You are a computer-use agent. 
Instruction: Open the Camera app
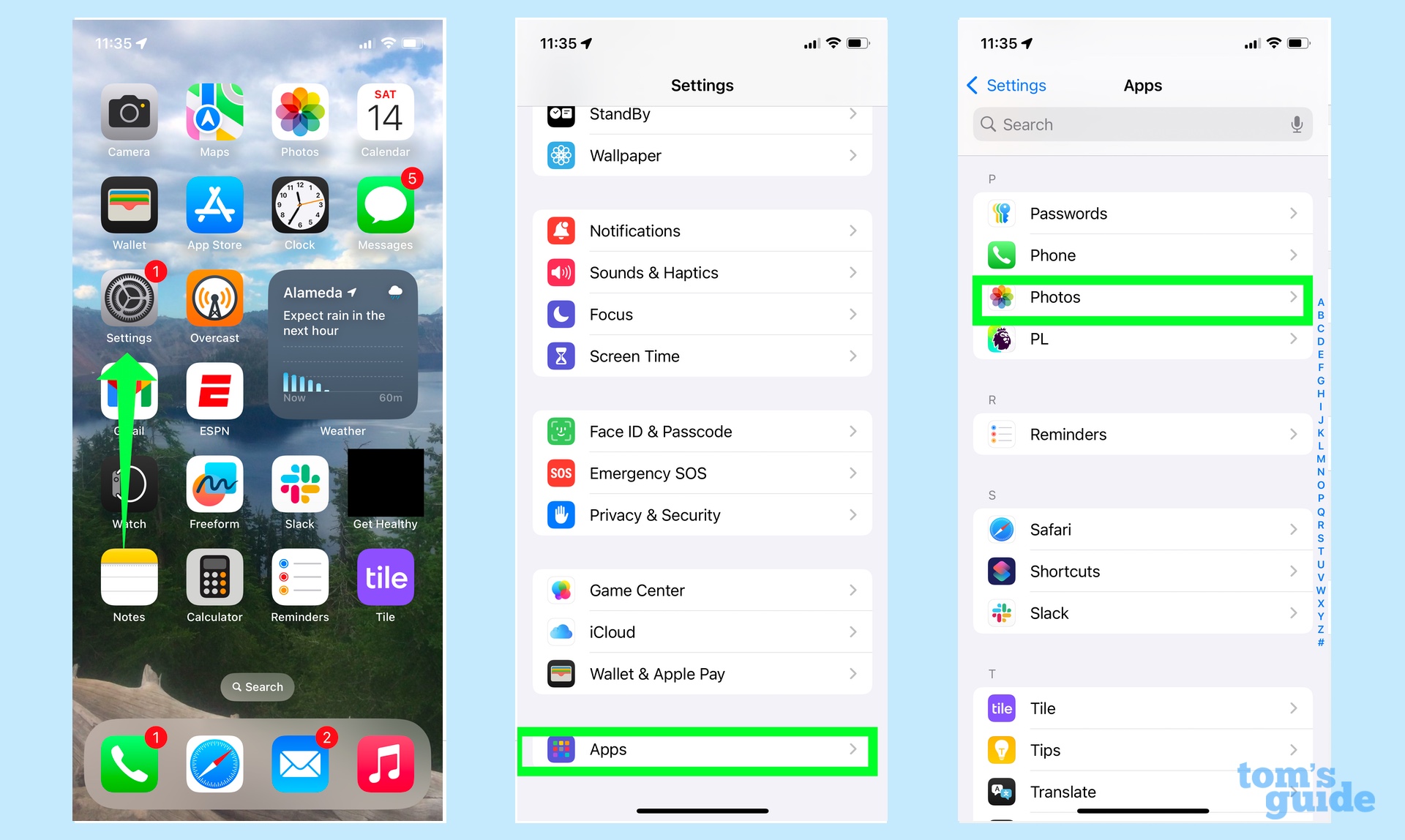point(127,111)
